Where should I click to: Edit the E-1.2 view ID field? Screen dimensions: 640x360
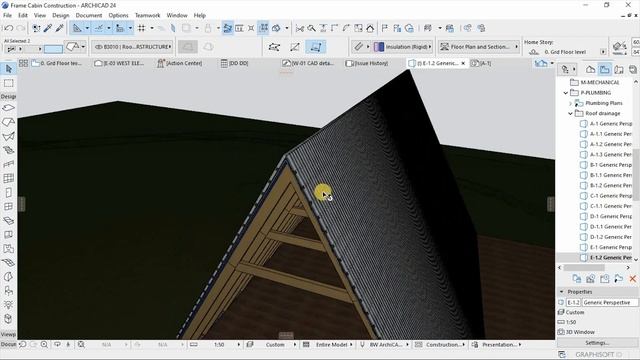573,302
